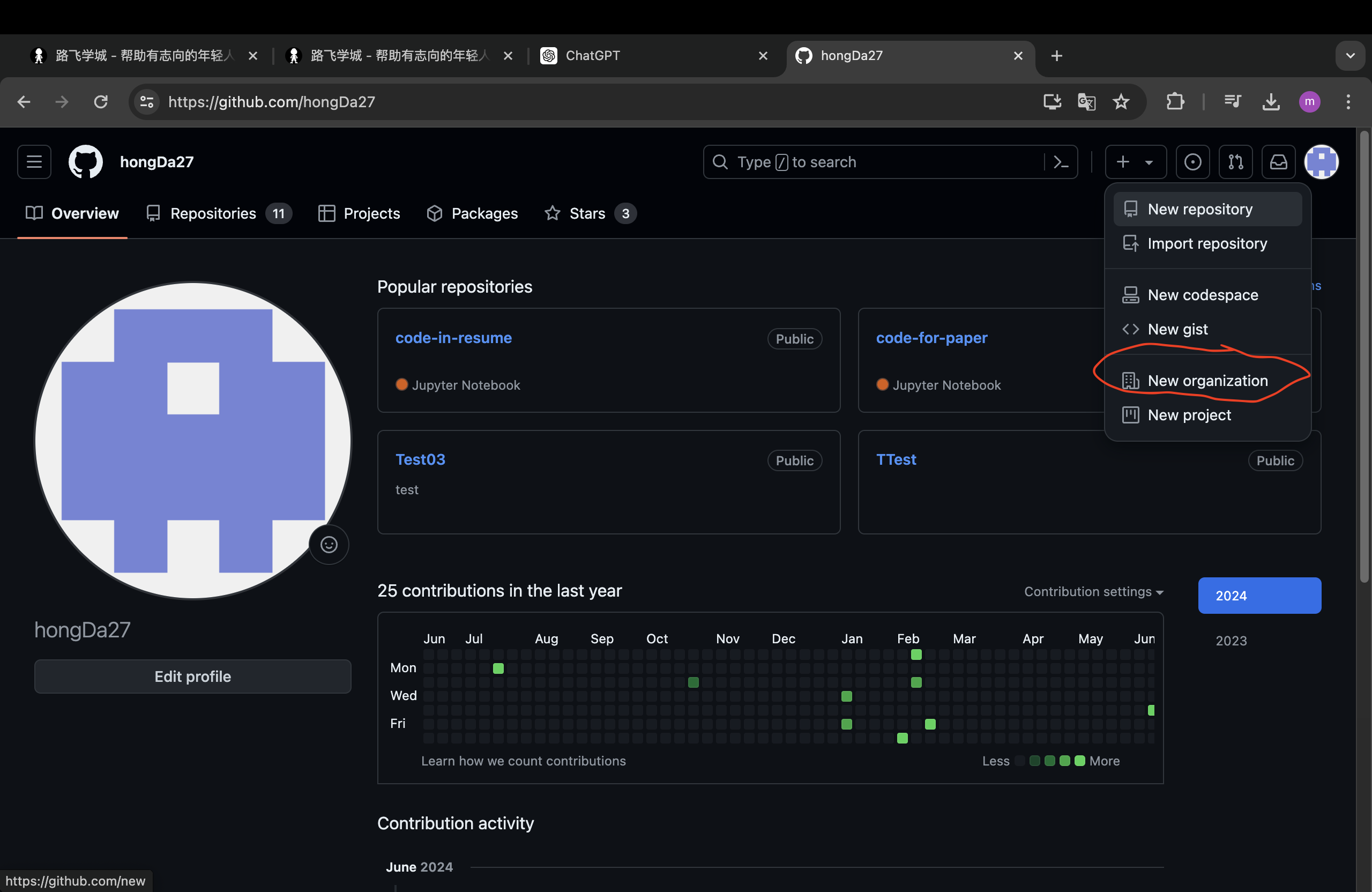Viewport: 1372px width, 892px height.
Task: Click Learn how we count contributions
Action: pos(524,761)
